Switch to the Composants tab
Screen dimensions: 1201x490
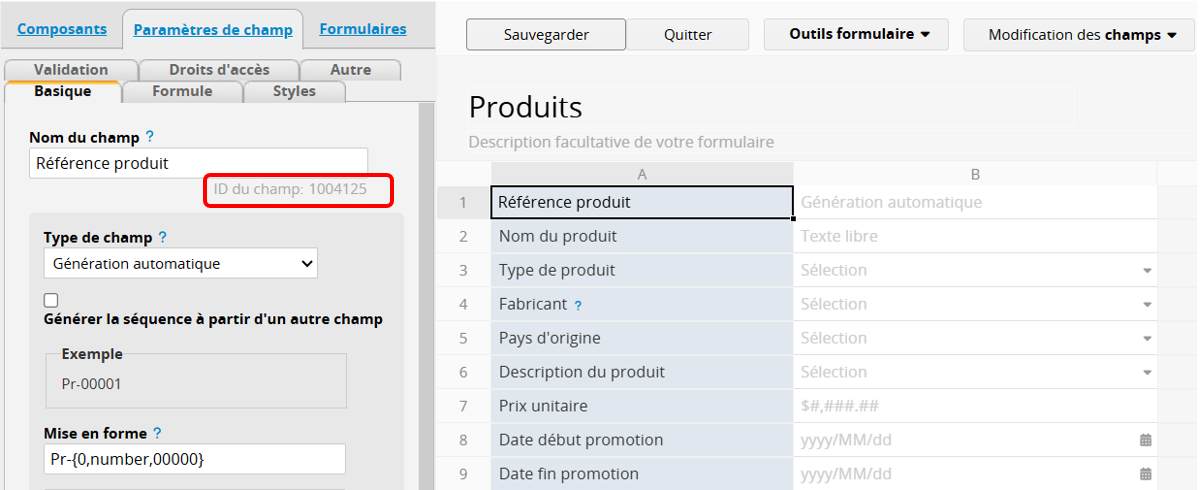click(x=62, y=29)
